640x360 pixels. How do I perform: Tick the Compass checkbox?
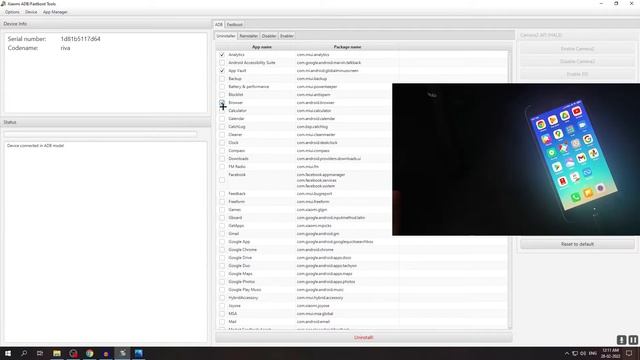(222, 151)
